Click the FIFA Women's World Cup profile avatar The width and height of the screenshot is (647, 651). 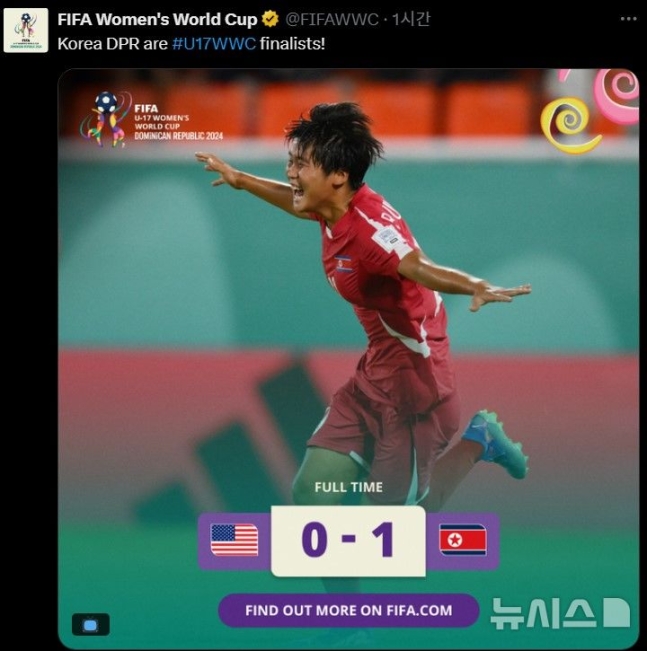coord(26,30)
